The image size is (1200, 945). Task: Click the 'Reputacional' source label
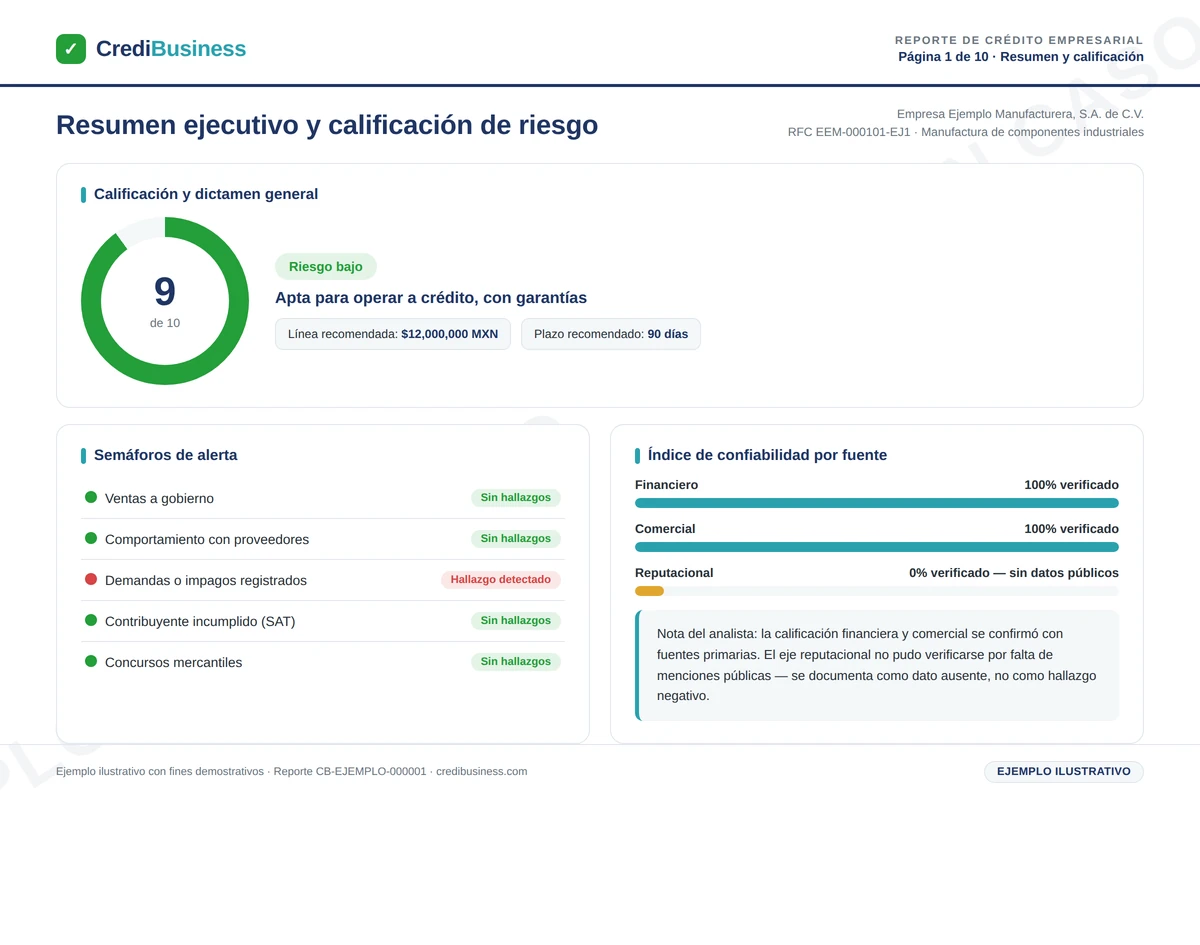tap(674, 573)
